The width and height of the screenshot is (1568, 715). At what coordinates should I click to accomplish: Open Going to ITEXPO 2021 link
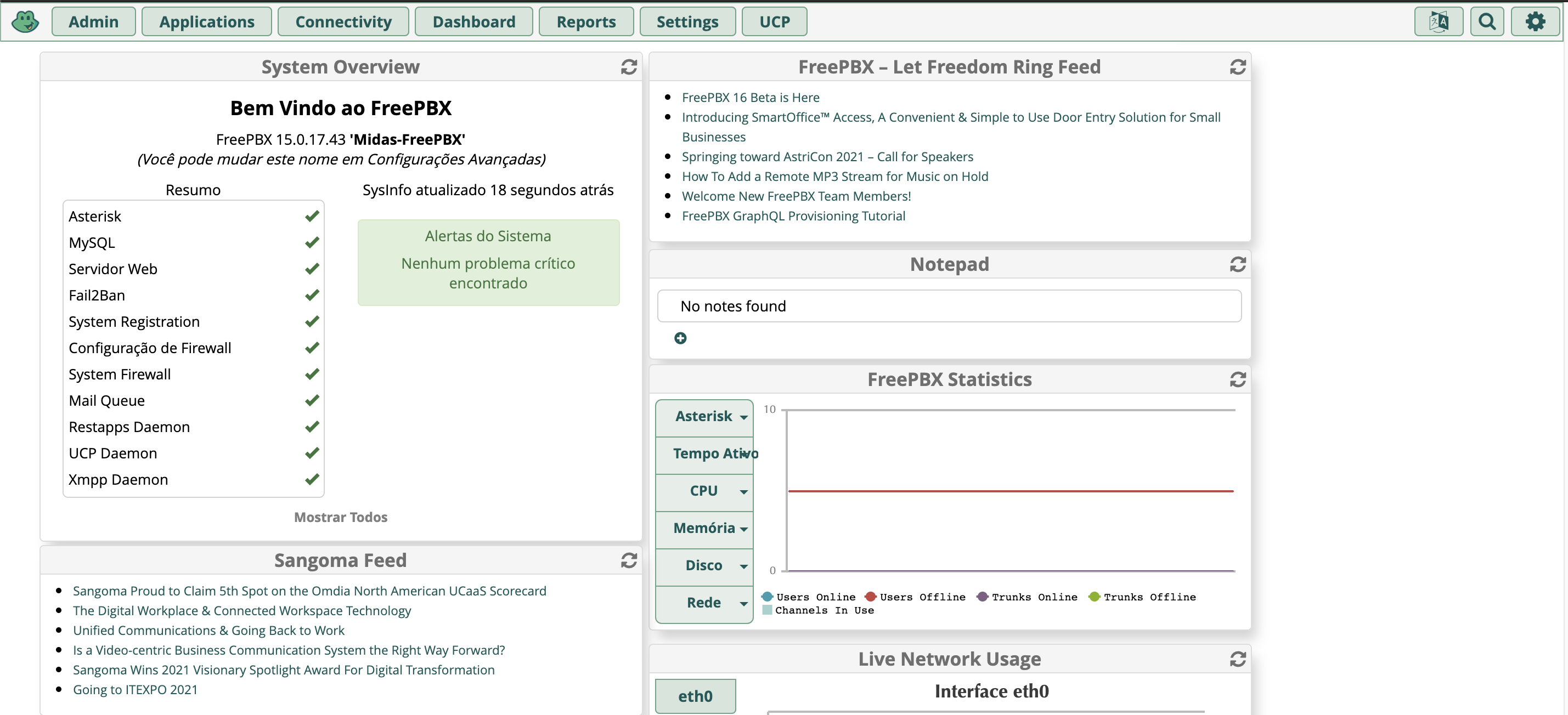coord(135,689)
